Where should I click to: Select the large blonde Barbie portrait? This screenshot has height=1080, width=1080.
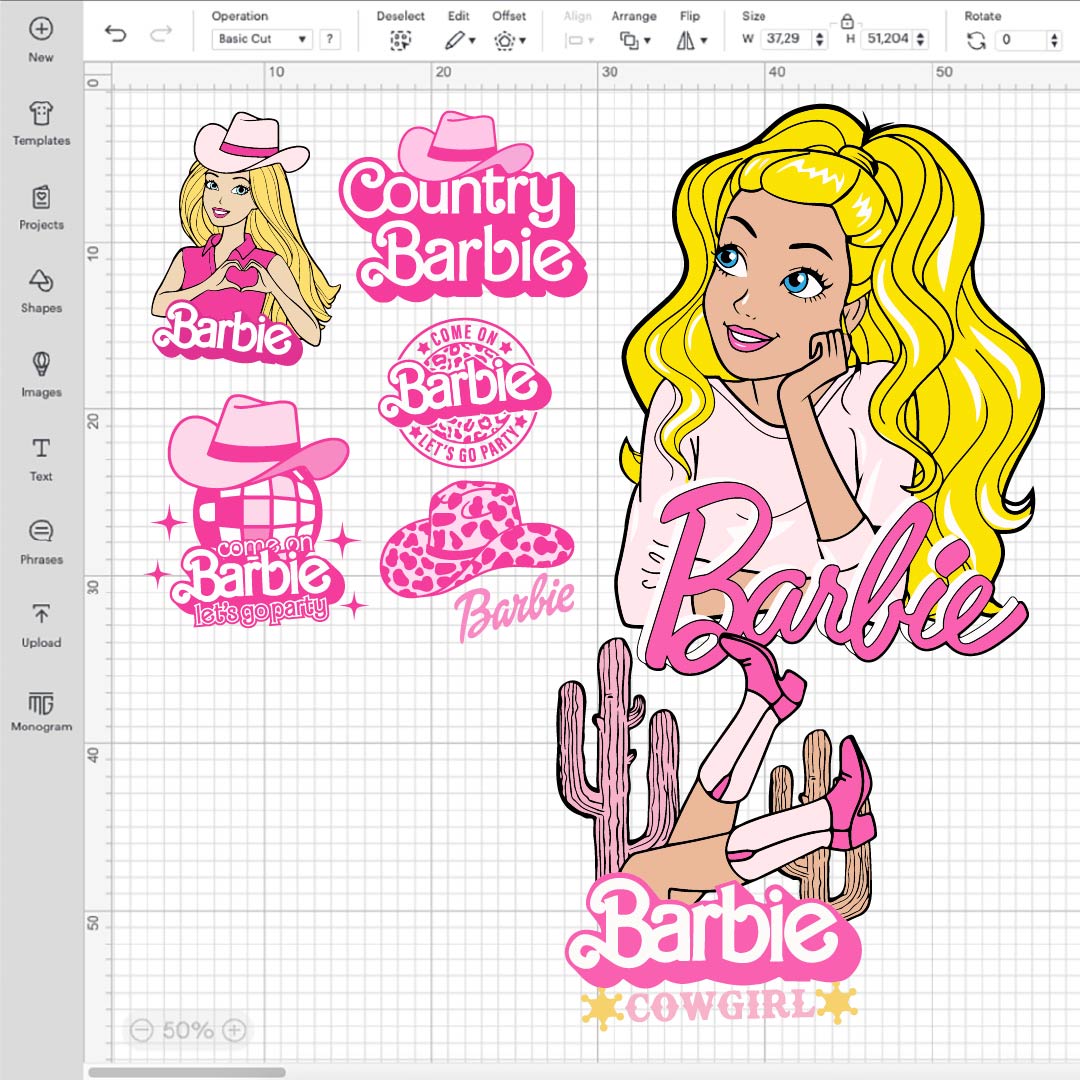click(x=832, y=389)
